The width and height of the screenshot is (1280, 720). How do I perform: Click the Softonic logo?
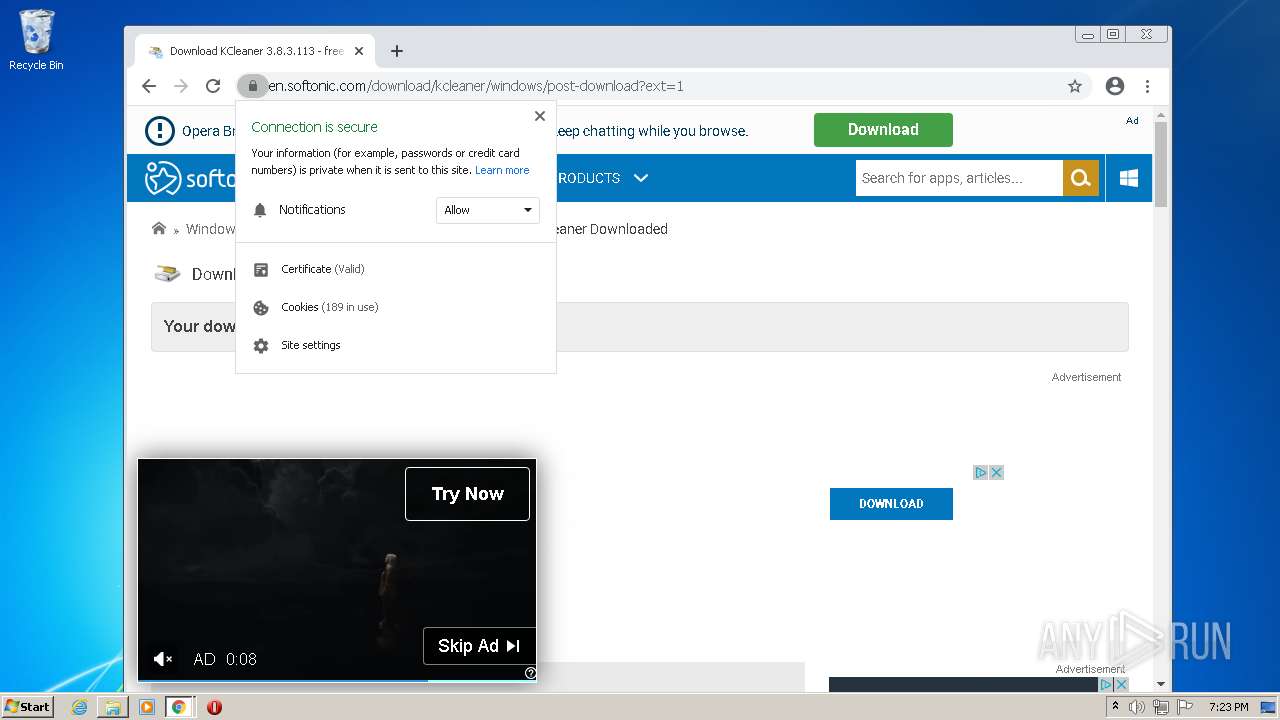[190, 178]
